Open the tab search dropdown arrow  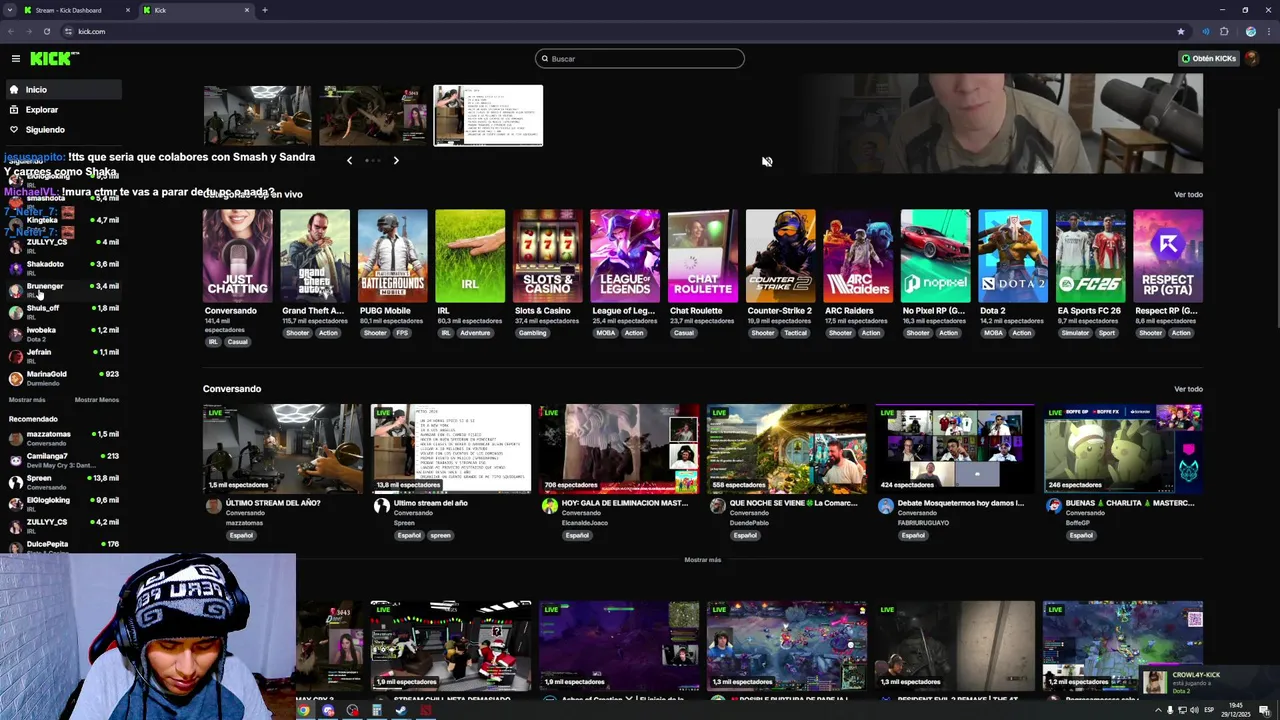point(9,10)
